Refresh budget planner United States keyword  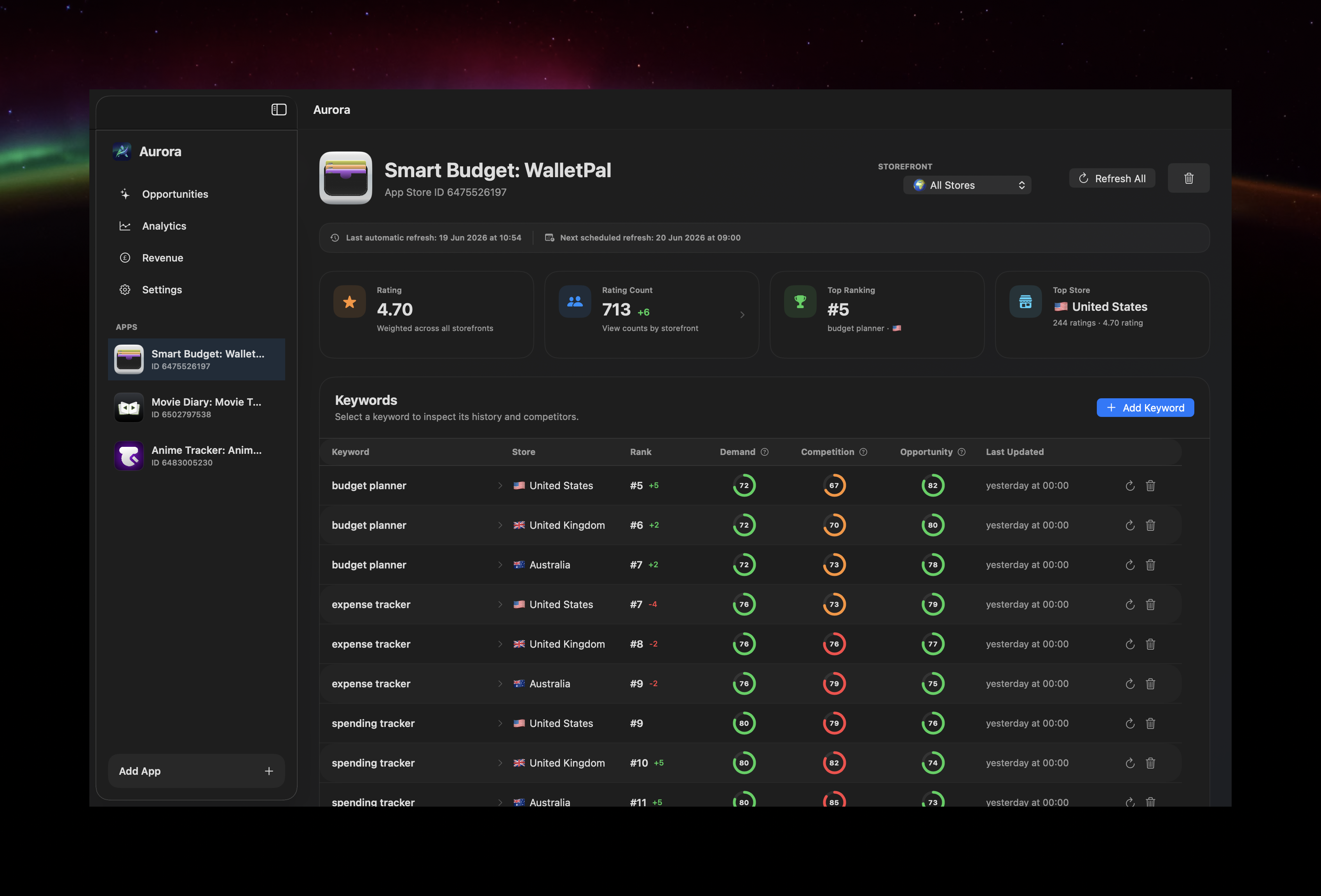pyautogui.click(x=1130, y=486)
